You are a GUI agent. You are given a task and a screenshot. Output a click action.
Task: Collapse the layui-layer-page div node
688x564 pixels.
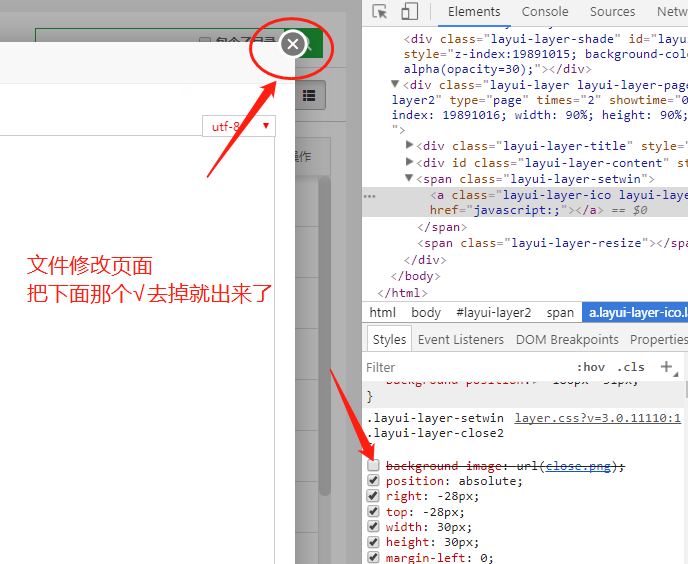[x=395, y=83]
